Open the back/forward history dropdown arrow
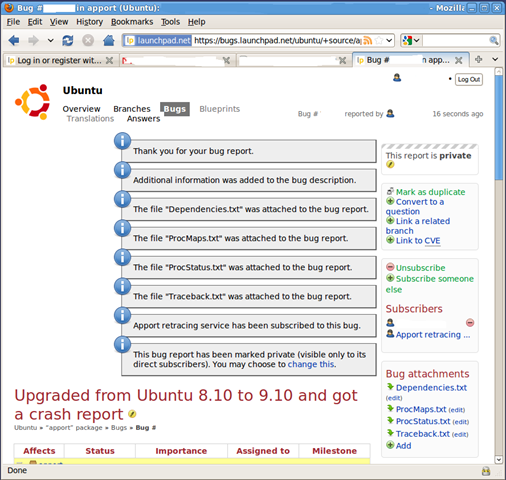Image resolution: width=506 pixels, height=480 pixels. [50, 41]
